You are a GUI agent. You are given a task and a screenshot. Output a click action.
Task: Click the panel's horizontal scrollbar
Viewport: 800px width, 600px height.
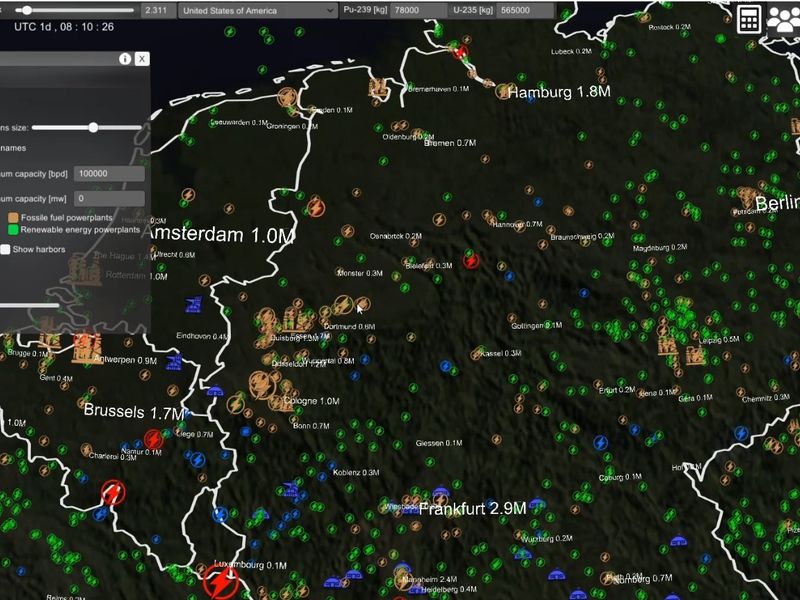pyautogui.click(x=30, y=306)
